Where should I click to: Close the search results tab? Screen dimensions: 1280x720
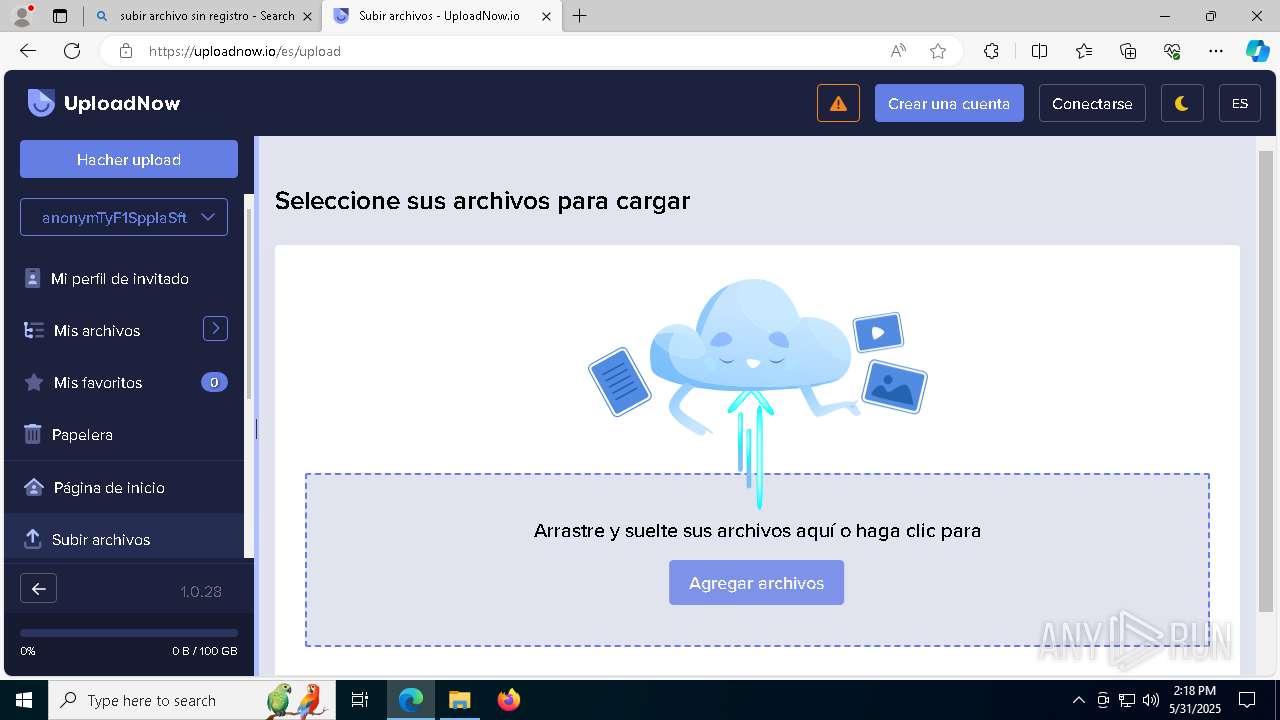(307, 16)
